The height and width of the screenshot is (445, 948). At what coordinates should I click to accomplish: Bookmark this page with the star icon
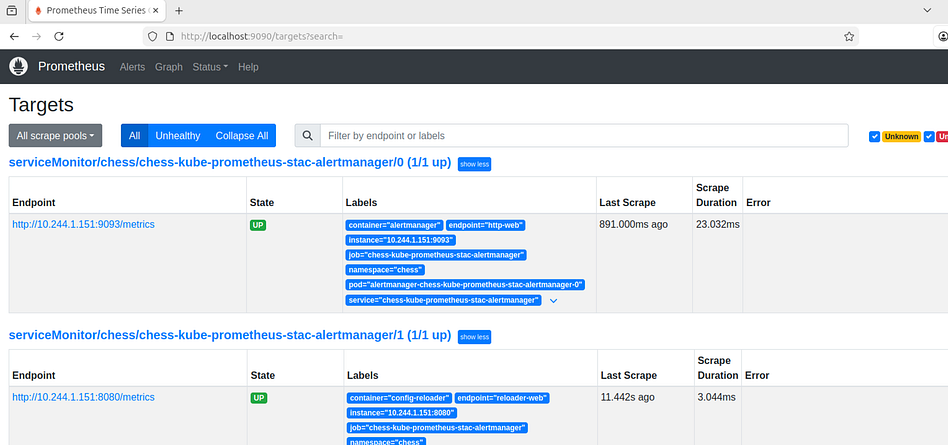coord(849,36)
